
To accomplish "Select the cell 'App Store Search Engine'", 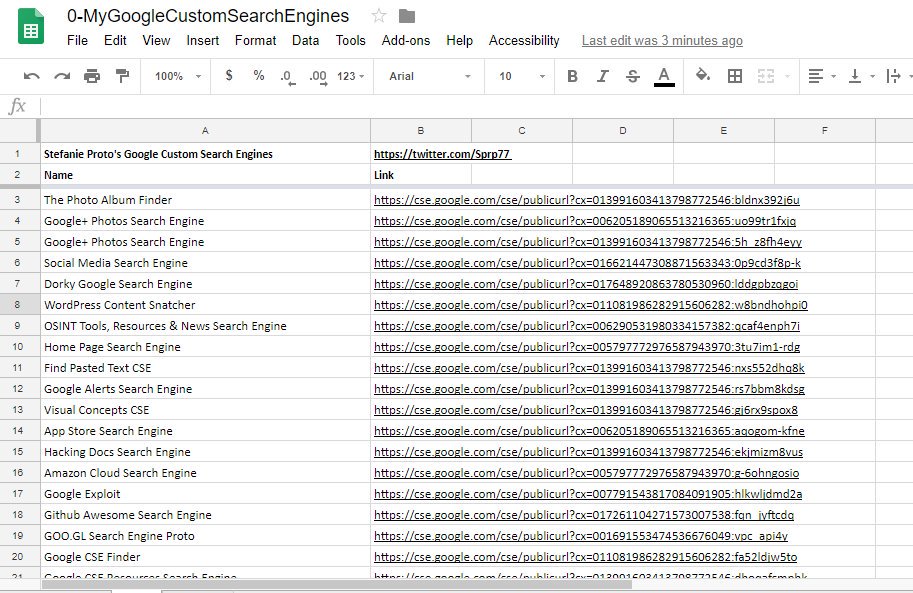I will [205, 431].
